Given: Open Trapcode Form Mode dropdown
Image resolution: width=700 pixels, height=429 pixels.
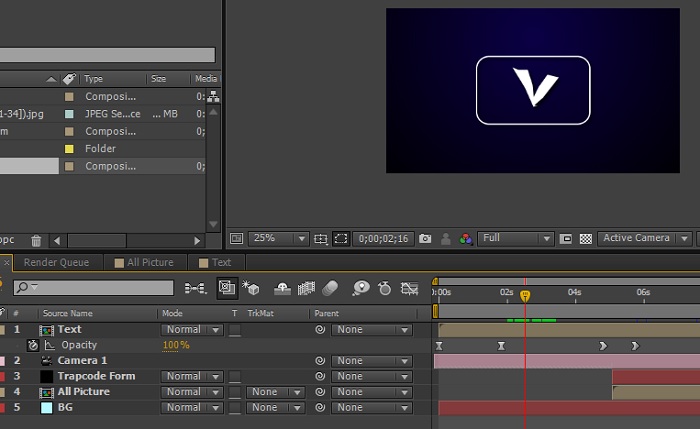Looking at the screenshot, I should click(192, 377).
